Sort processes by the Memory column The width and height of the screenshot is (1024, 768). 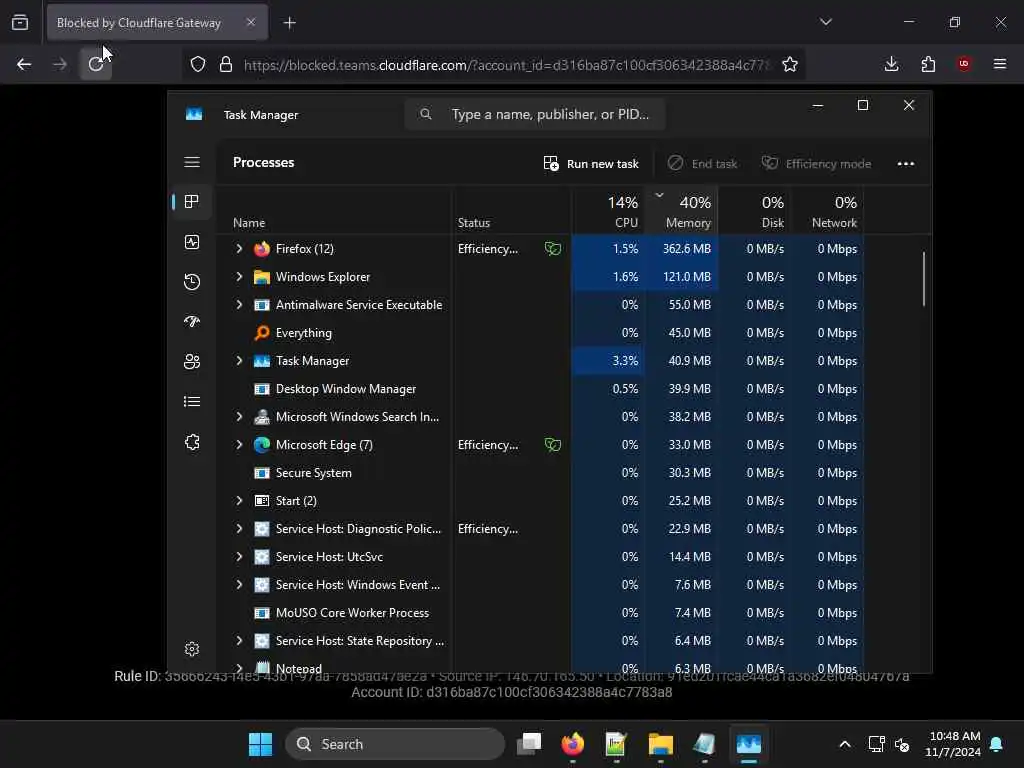pyautogui.click(x=682, y=210)
